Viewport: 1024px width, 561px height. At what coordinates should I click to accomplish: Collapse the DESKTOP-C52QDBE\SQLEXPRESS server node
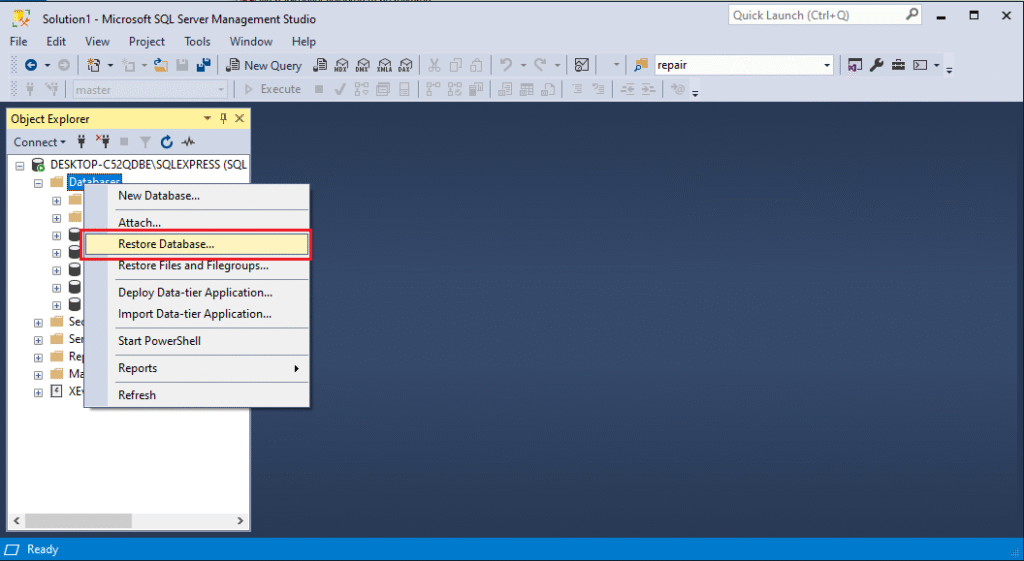pos(20,166)
